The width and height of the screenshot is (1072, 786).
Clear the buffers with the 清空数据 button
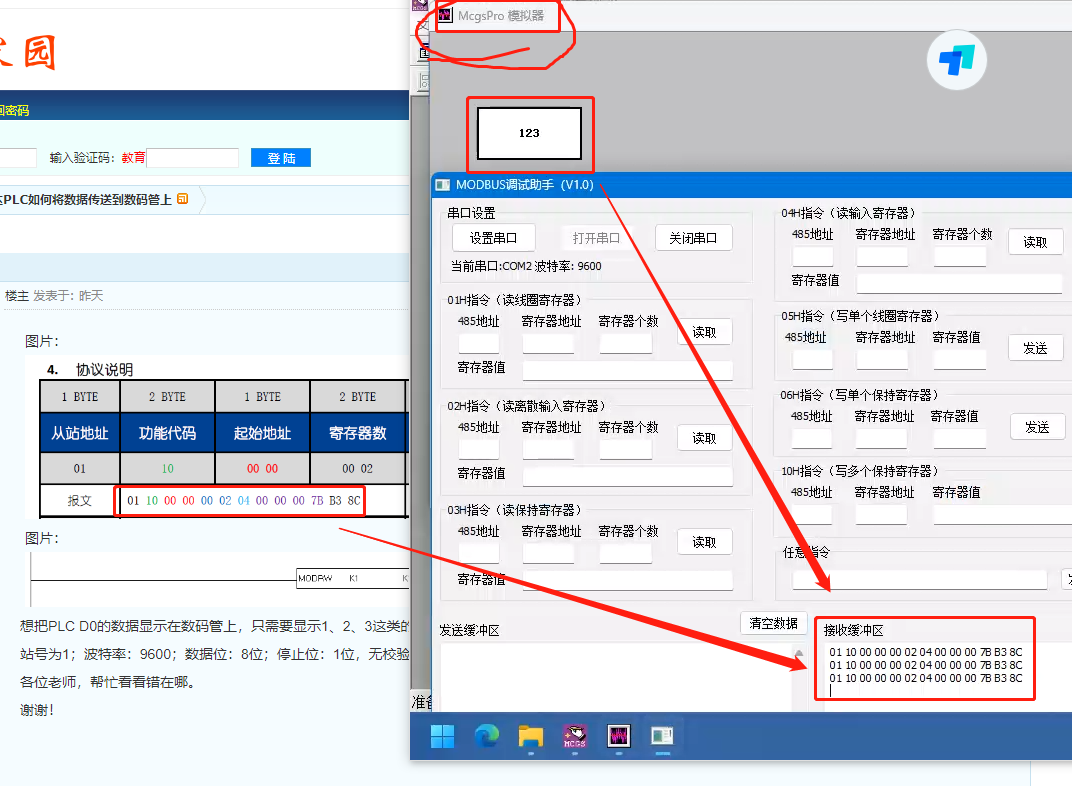[x=774, y=623]
